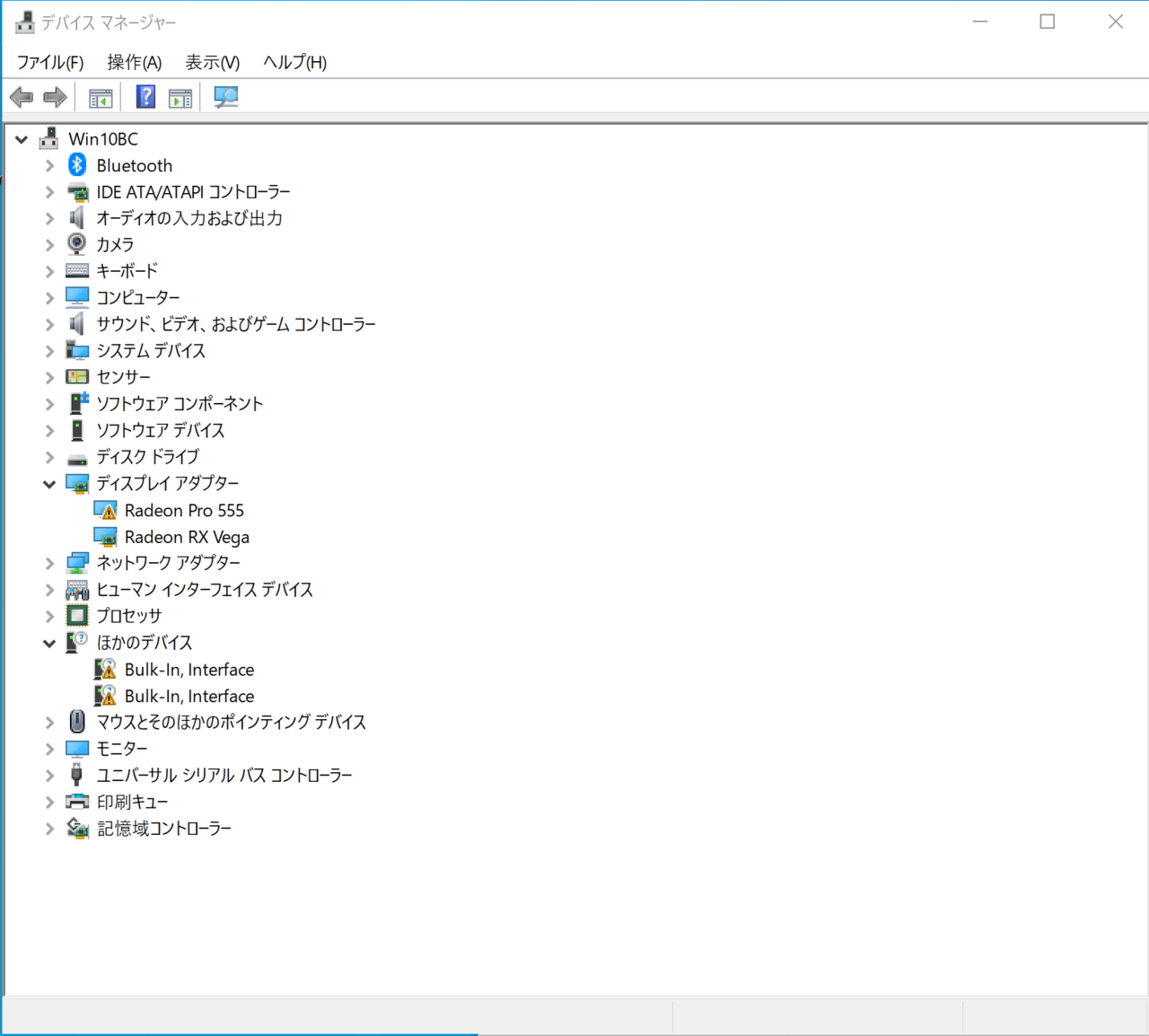Select the ディスプレイ アダプター label

pyautogui.click(x=168, y=483)
